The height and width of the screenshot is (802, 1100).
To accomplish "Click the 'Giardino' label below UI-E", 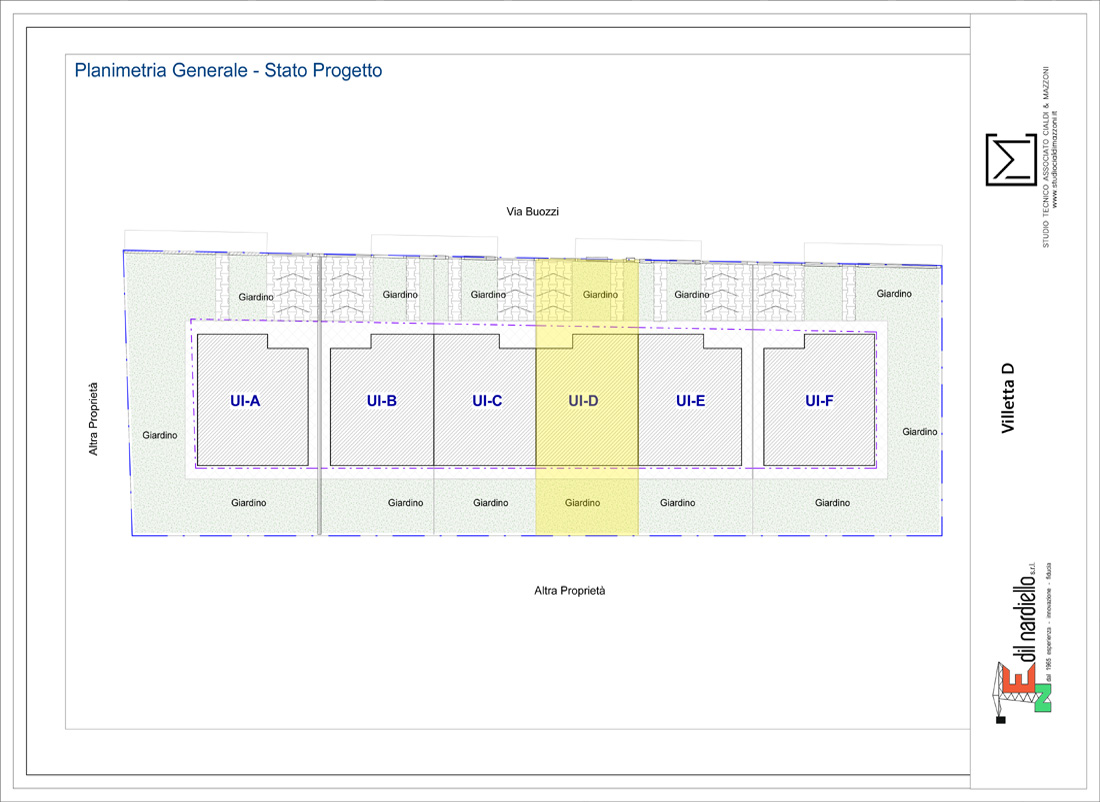I will 678,503.
